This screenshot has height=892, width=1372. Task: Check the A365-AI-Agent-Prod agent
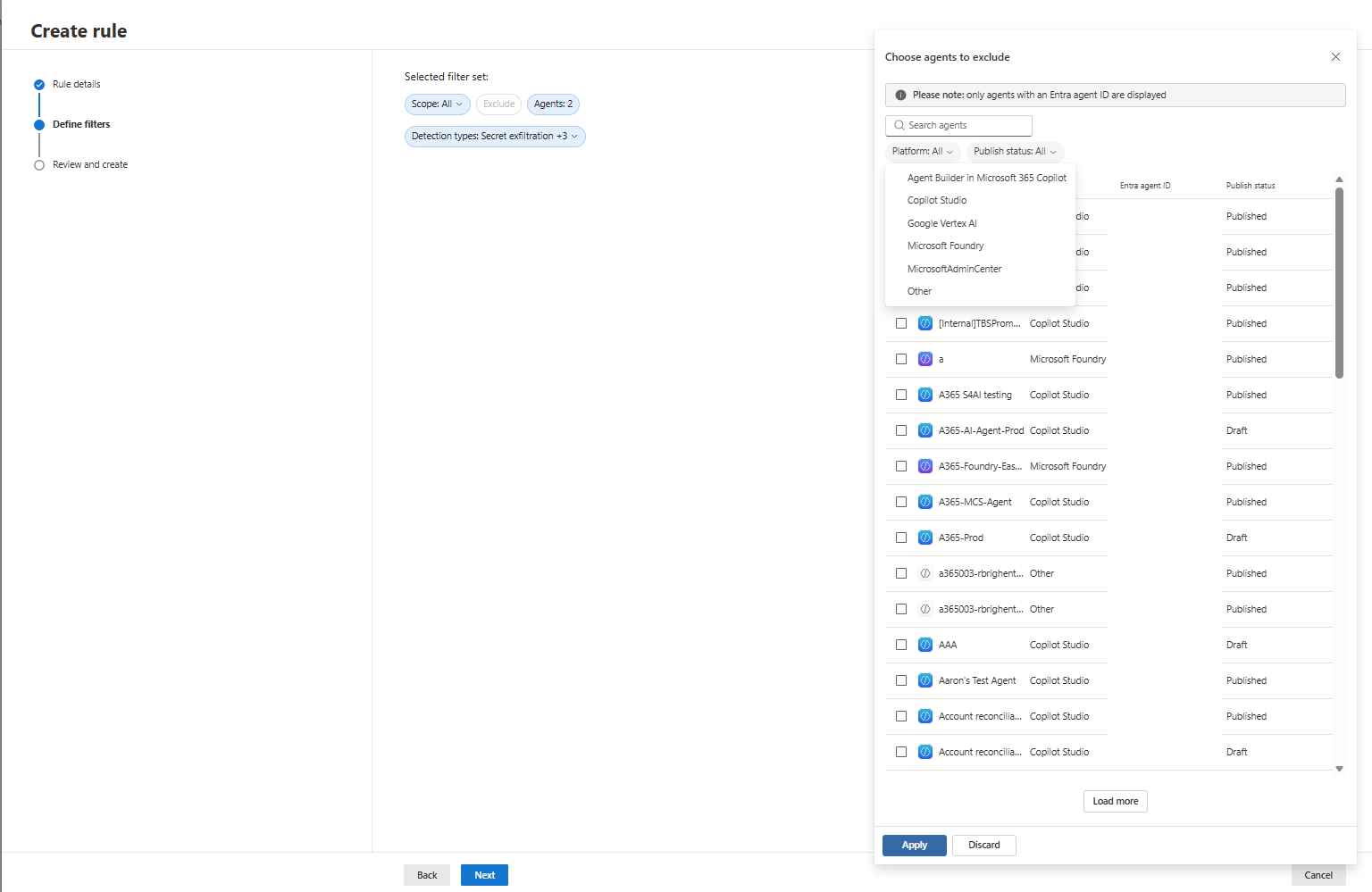coord(901,430)
